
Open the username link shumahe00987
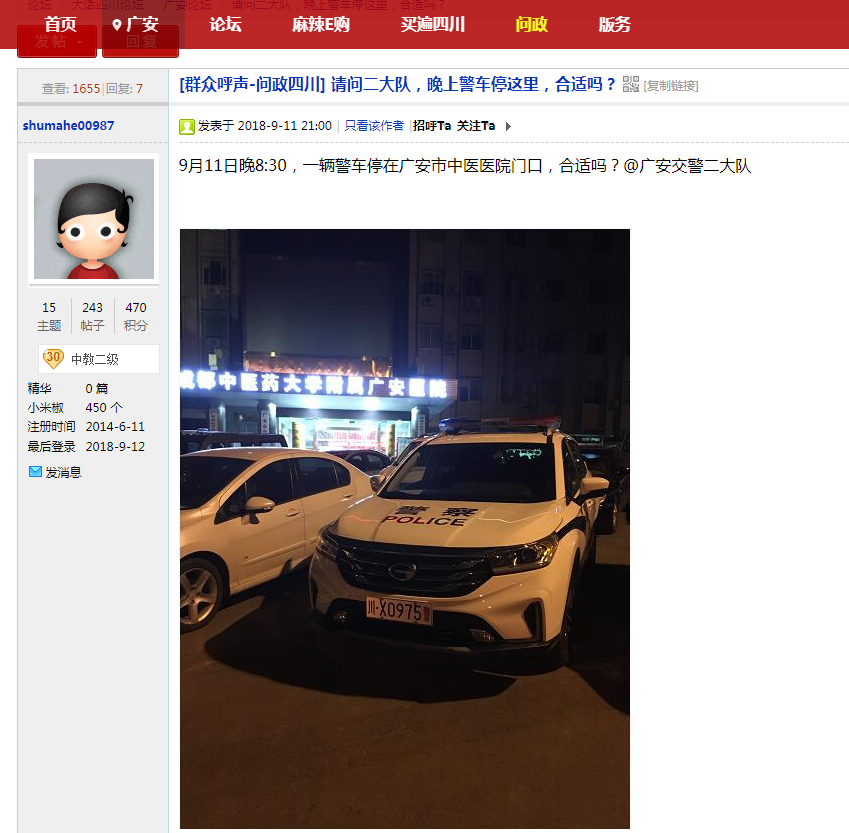pos(68,126)
